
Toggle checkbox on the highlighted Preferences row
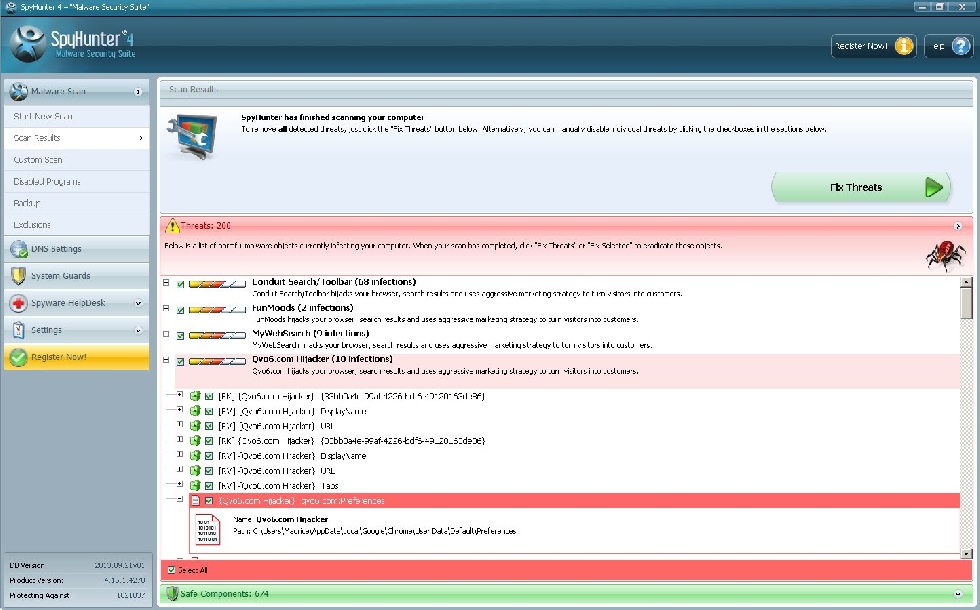pyautogui.click(x=209, y=501)
